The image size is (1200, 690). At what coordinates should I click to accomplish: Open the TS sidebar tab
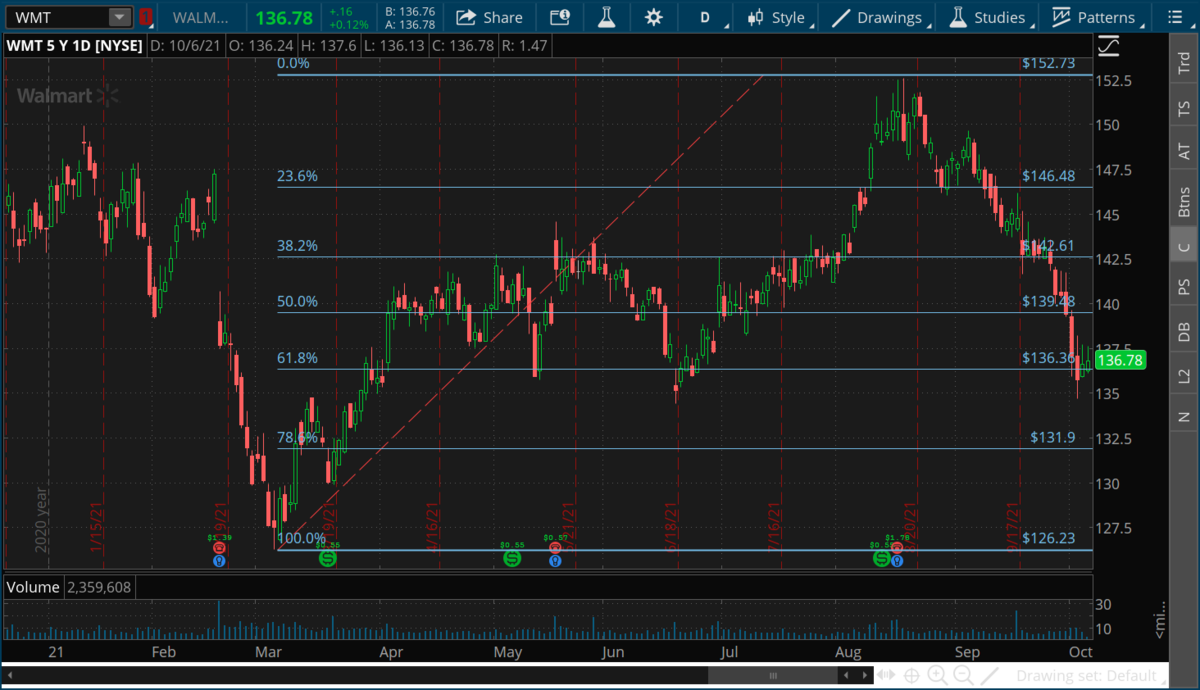pos(1184,106)
